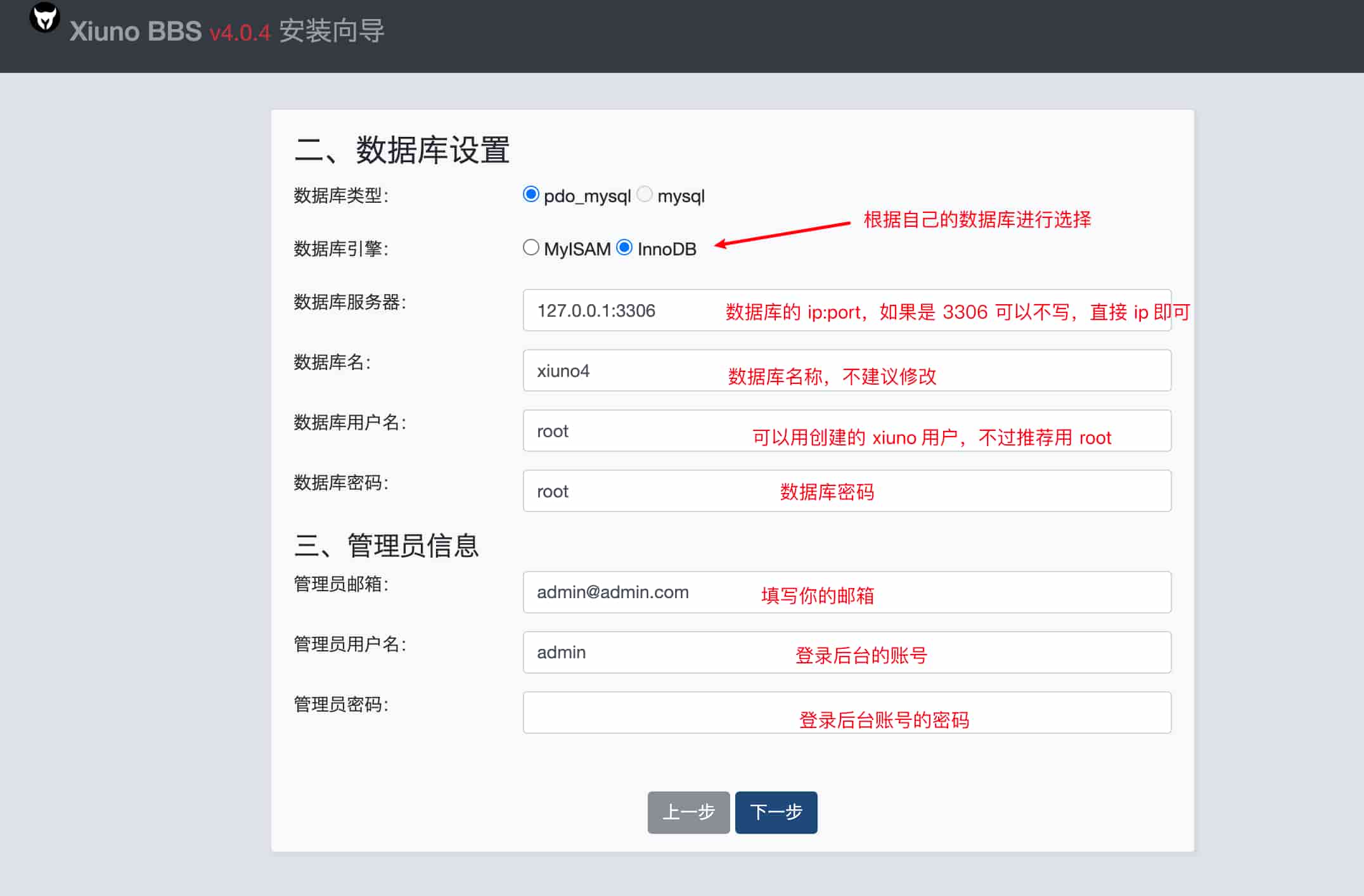
Task: Choose the InnoDB database engine
Action: 624,248
